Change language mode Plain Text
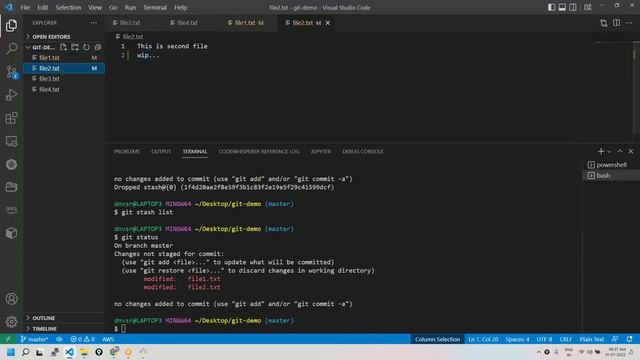640x360 pixels. click(591, 339)
